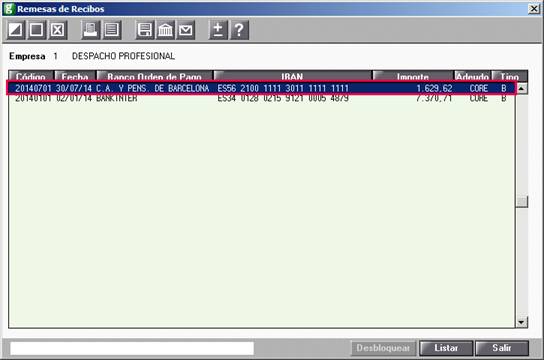Close the Remesas de Recibos window
The image size is (544, 360).
(x=534, y=9)
